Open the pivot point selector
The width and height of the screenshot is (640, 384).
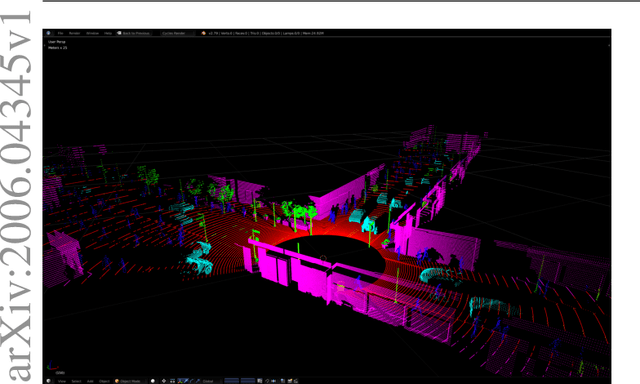pyautogui.click(x=164, y=381)
